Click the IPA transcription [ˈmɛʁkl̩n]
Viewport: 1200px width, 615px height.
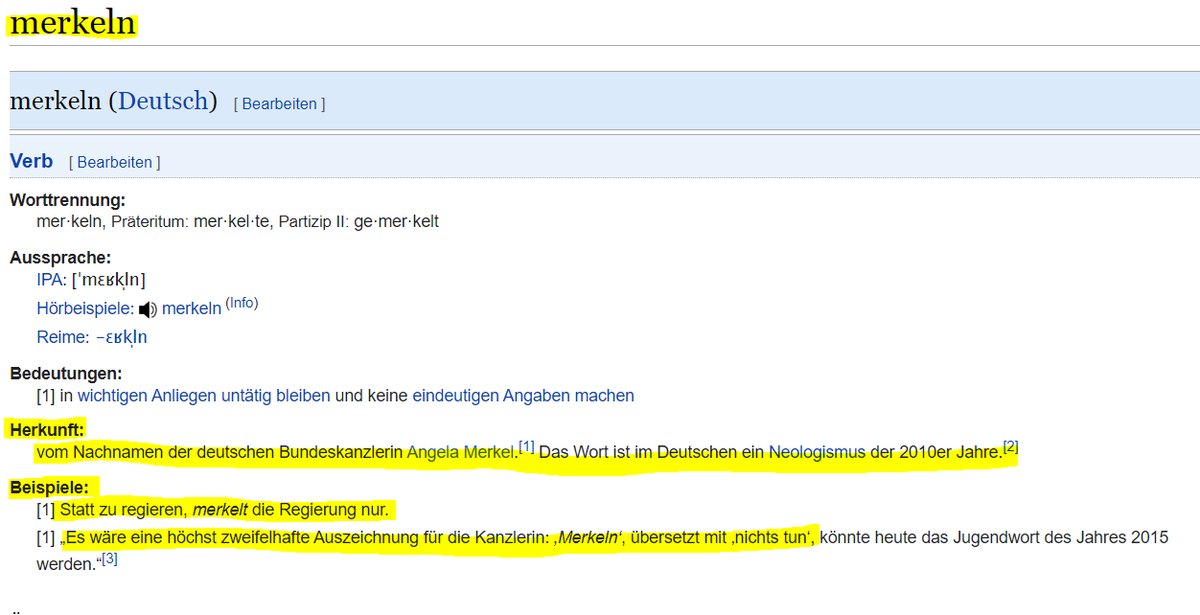click(x=109, y=280)
